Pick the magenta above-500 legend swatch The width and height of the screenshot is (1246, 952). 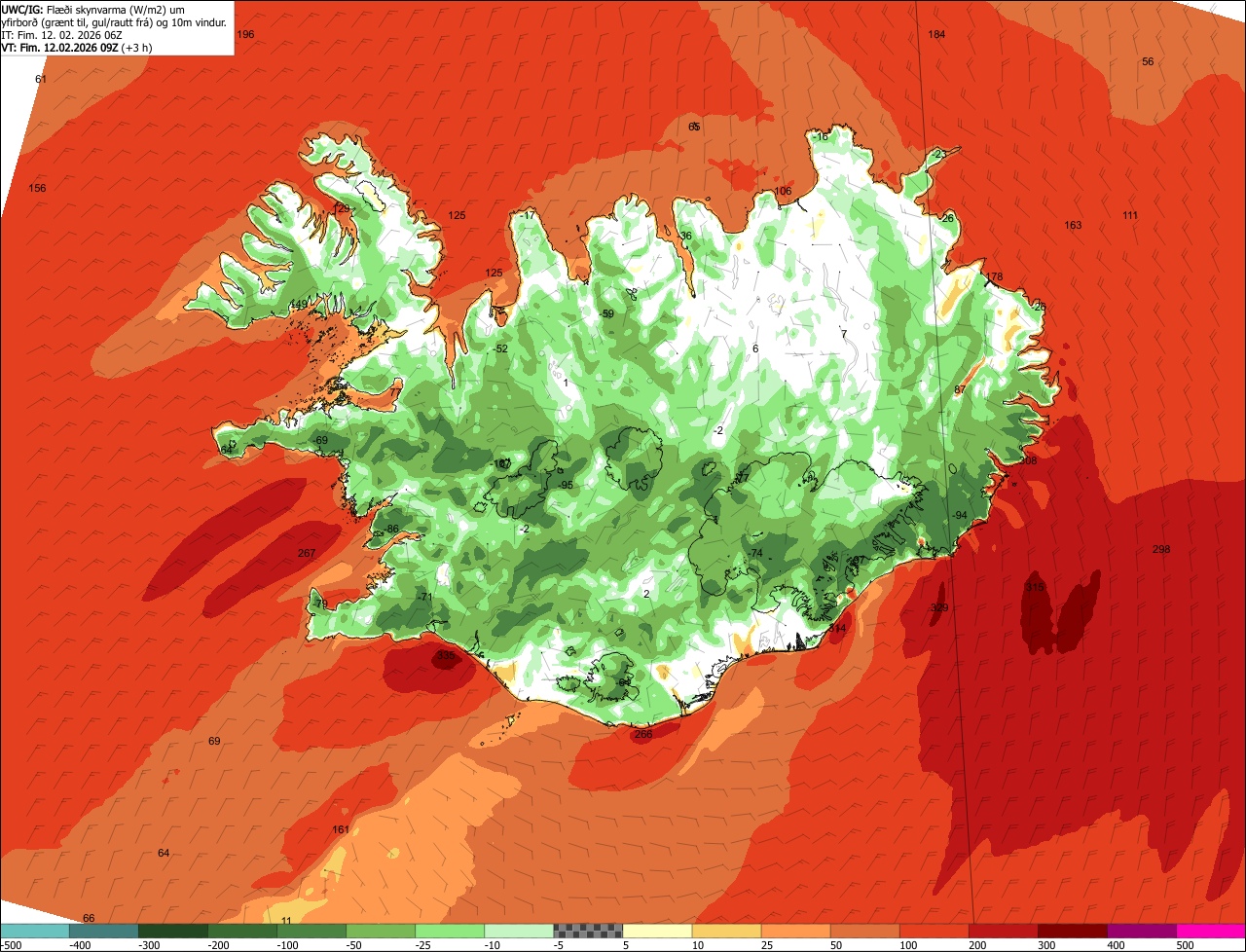point(1211,931)
